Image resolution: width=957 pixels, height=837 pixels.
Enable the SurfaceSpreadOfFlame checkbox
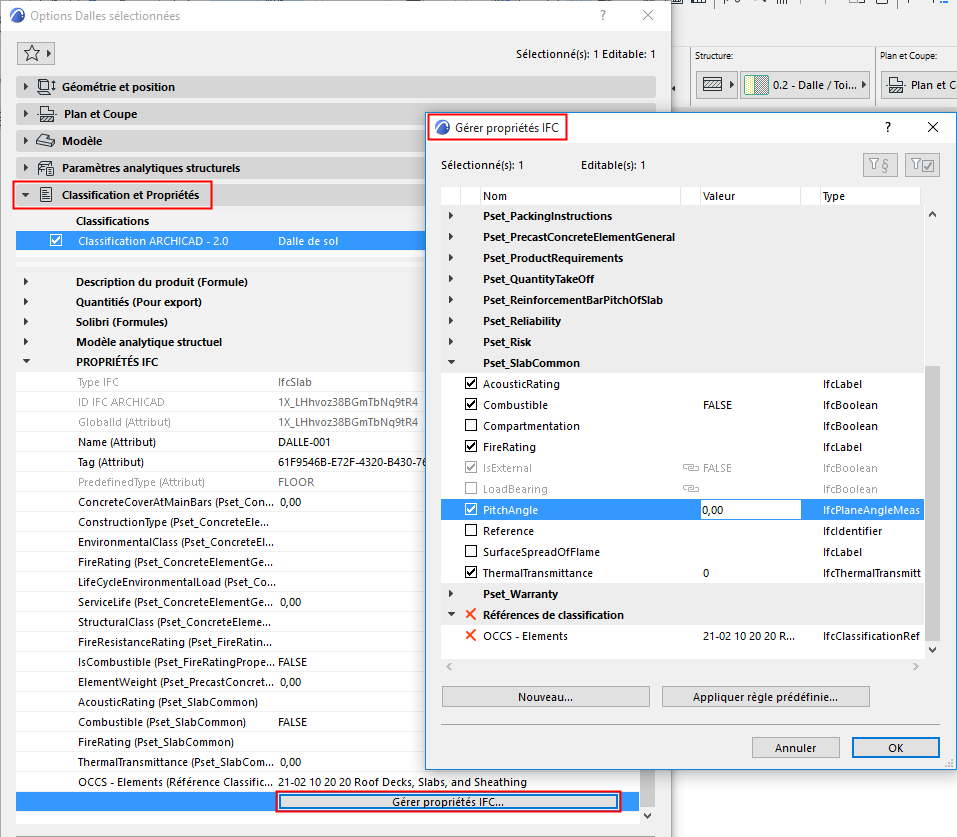tap(471, 551)
